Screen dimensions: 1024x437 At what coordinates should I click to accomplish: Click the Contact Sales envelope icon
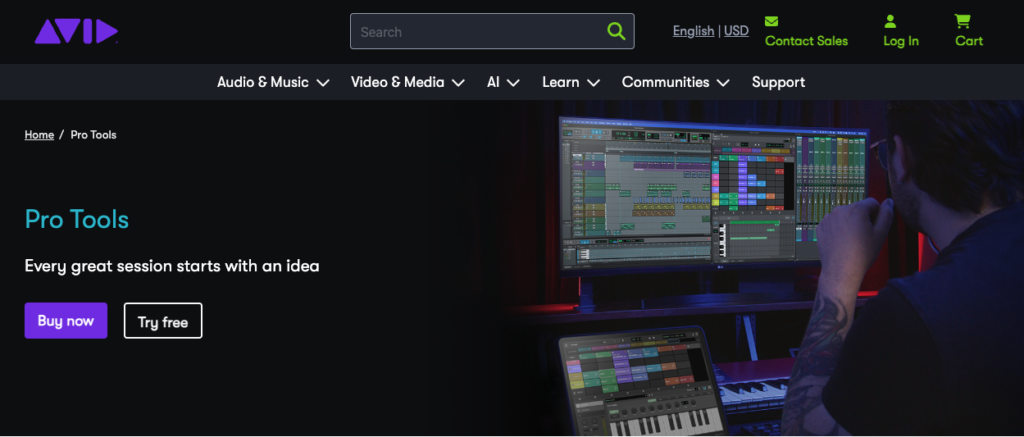(771, 22)
